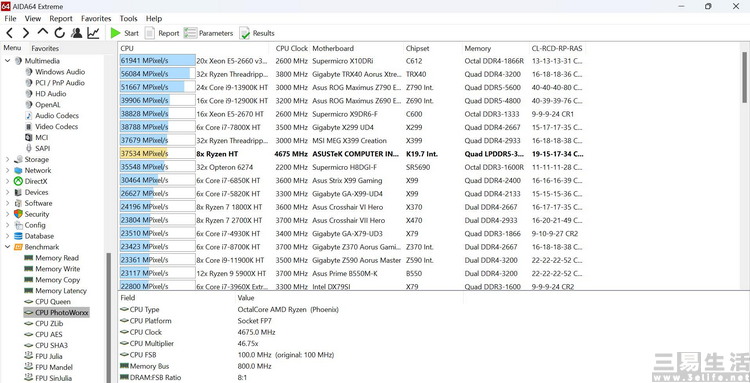Select the 12x Ryzen 9 5900X HT row
Image resolution: width=750 pixels, height=383 pixels.
click(x=352, y=274)
